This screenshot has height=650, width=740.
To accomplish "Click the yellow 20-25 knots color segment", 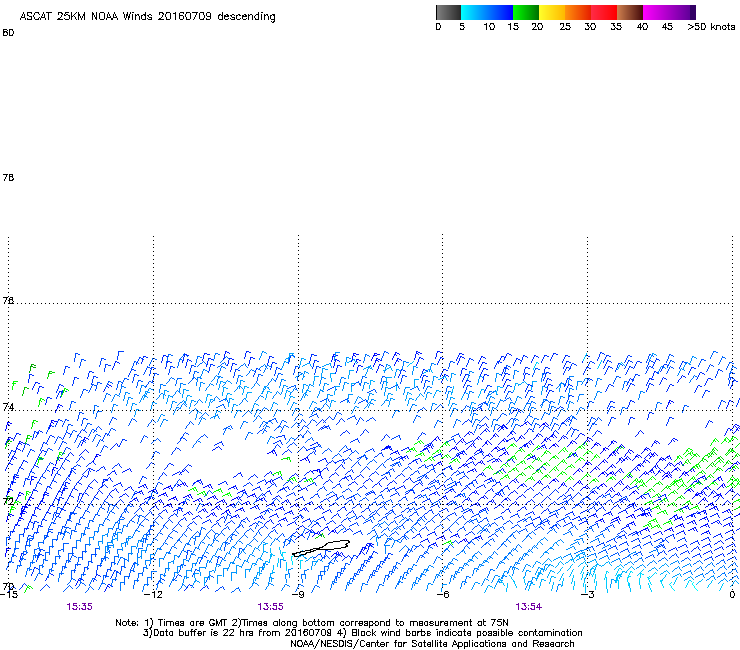I will (552, 12).
